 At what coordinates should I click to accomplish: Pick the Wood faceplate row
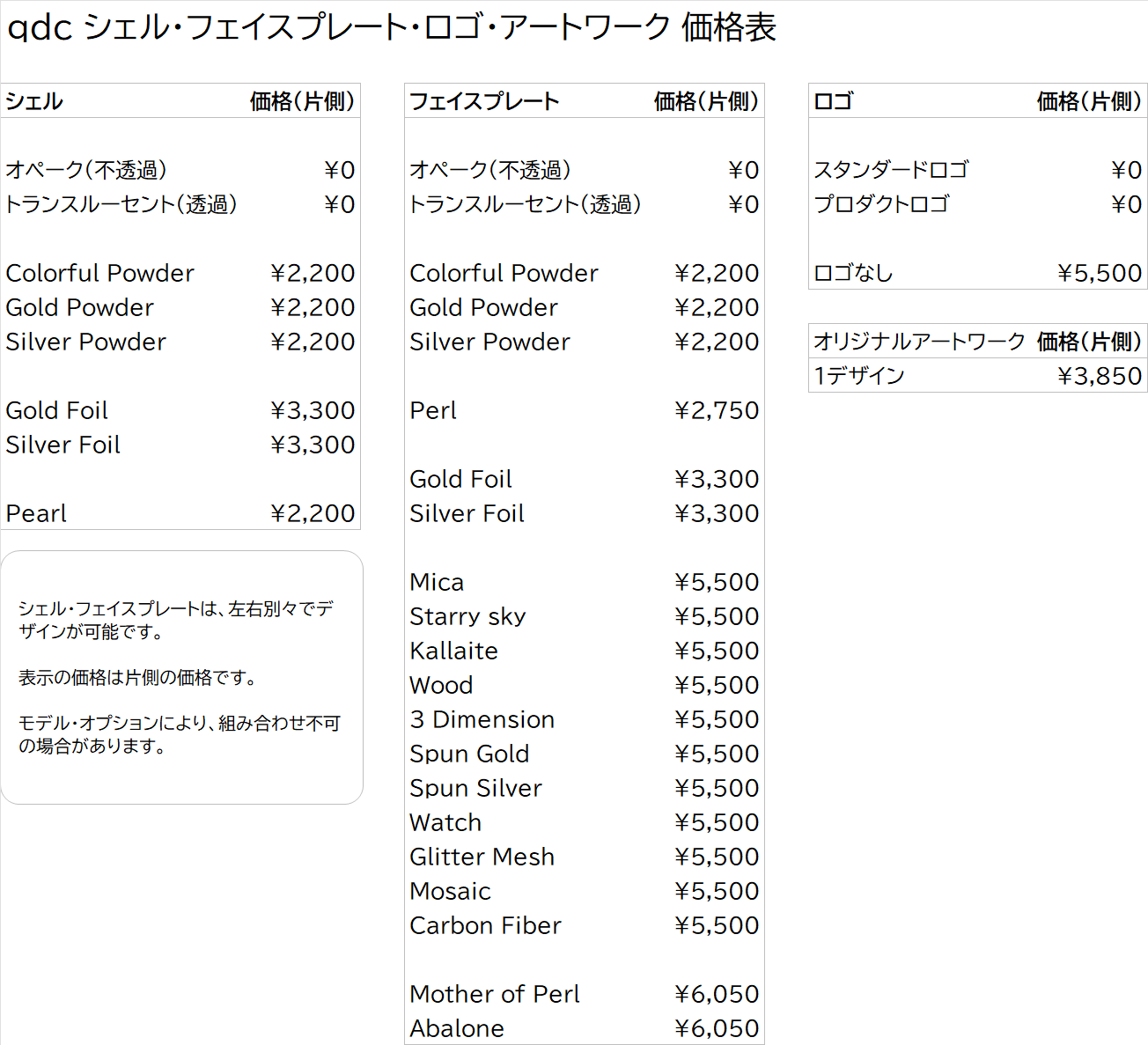[441, 685]
